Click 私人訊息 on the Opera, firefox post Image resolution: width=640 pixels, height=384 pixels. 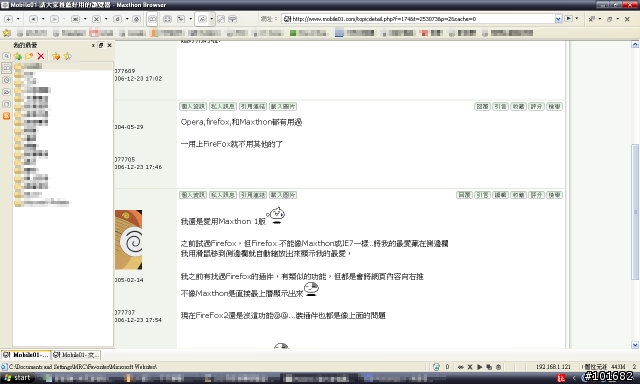(x=223, y=107)
